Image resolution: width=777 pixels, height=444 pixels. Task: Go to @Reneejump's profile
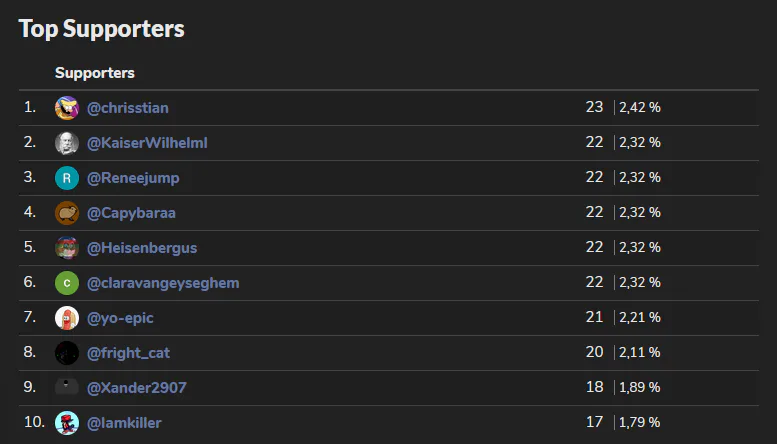tap(133, 178)
